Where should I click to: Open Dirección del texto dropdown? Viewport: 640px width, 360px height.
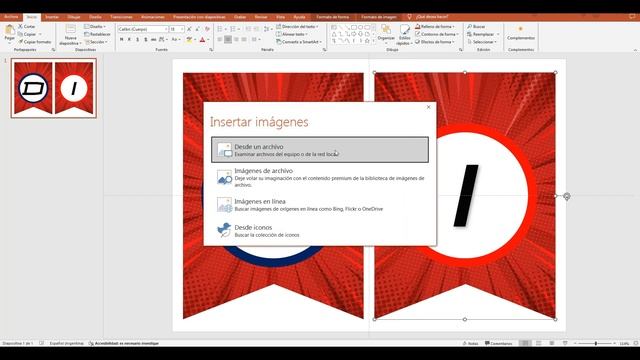(x=298, y=27)
